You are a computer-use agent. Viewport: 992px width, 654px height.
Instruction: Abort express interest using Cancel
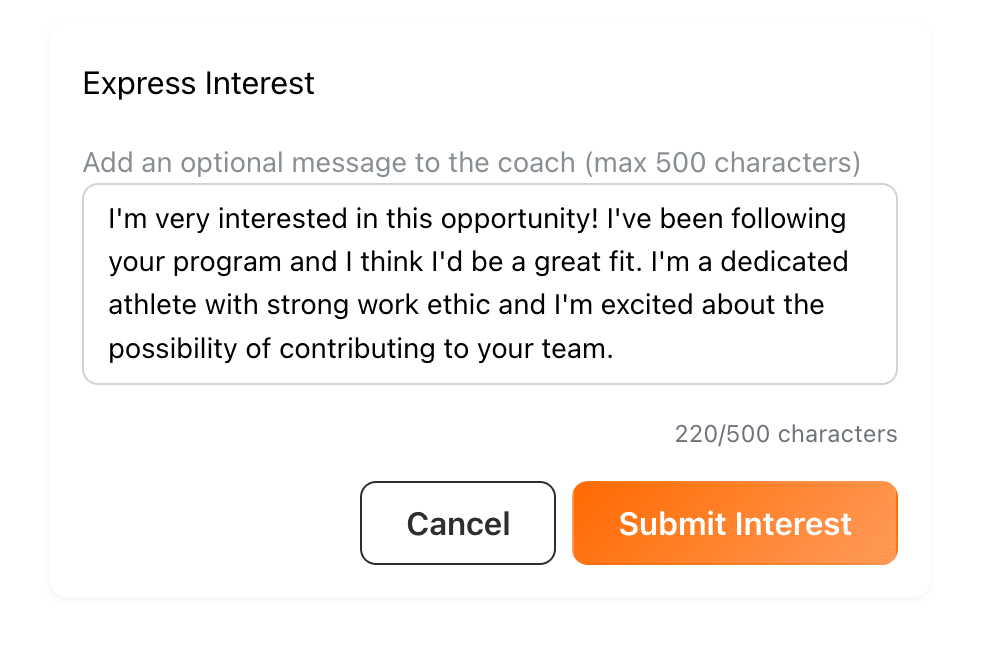pos(457,523)
